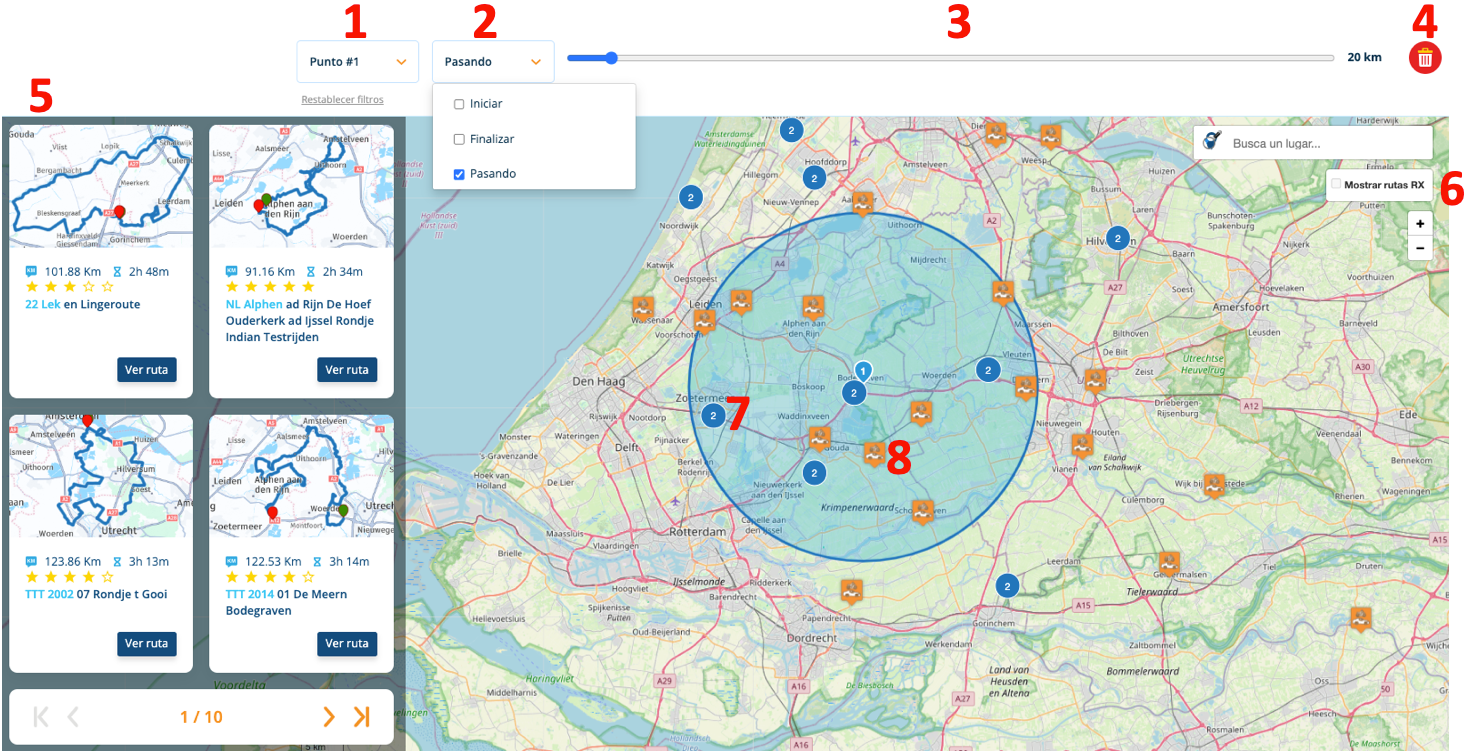
Task: Select the orange route marker near Vianen
Action: pos(1081,445)
